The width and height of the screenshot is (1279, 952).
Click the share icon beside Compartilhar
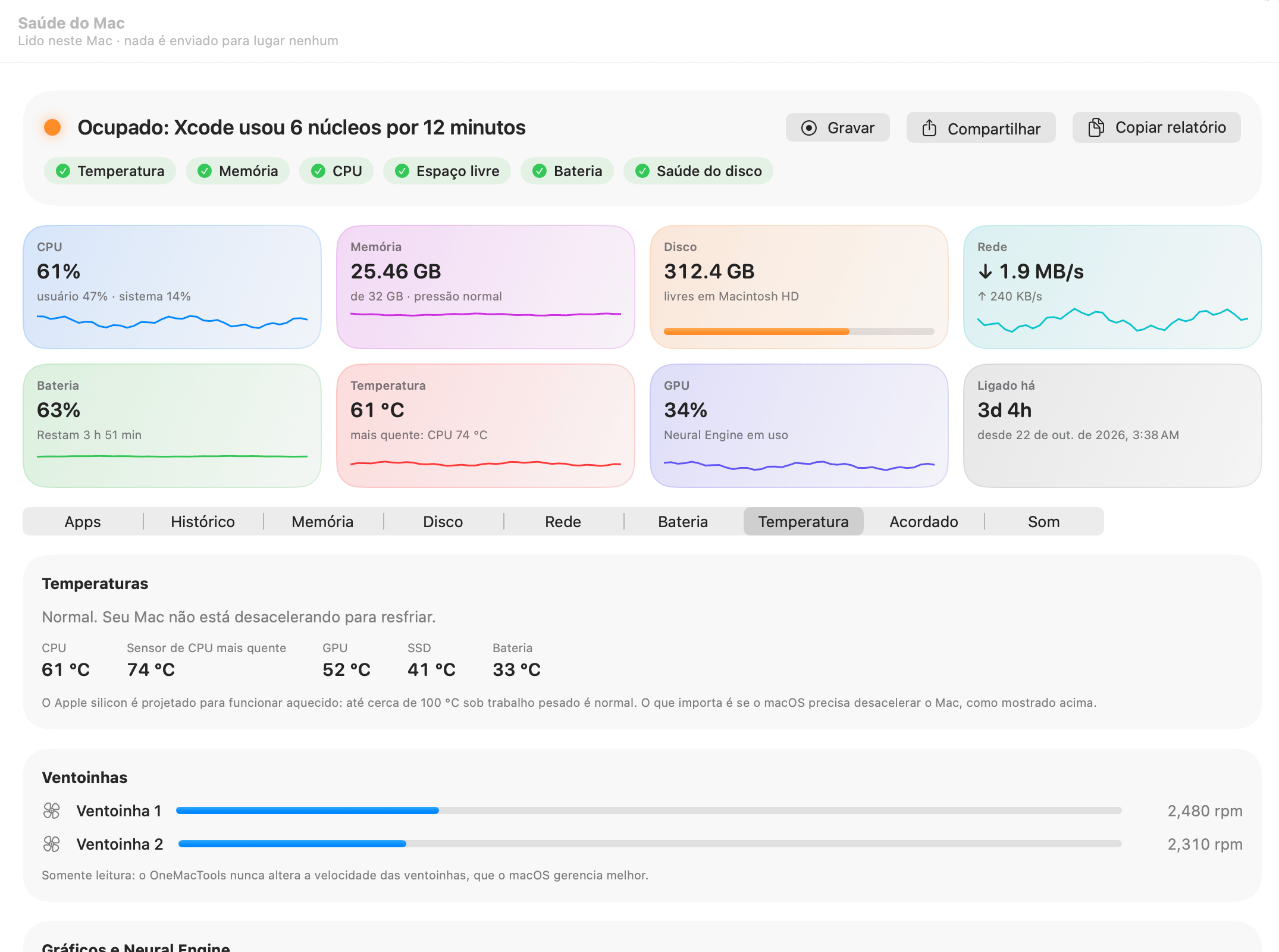(x=929, y=128)
